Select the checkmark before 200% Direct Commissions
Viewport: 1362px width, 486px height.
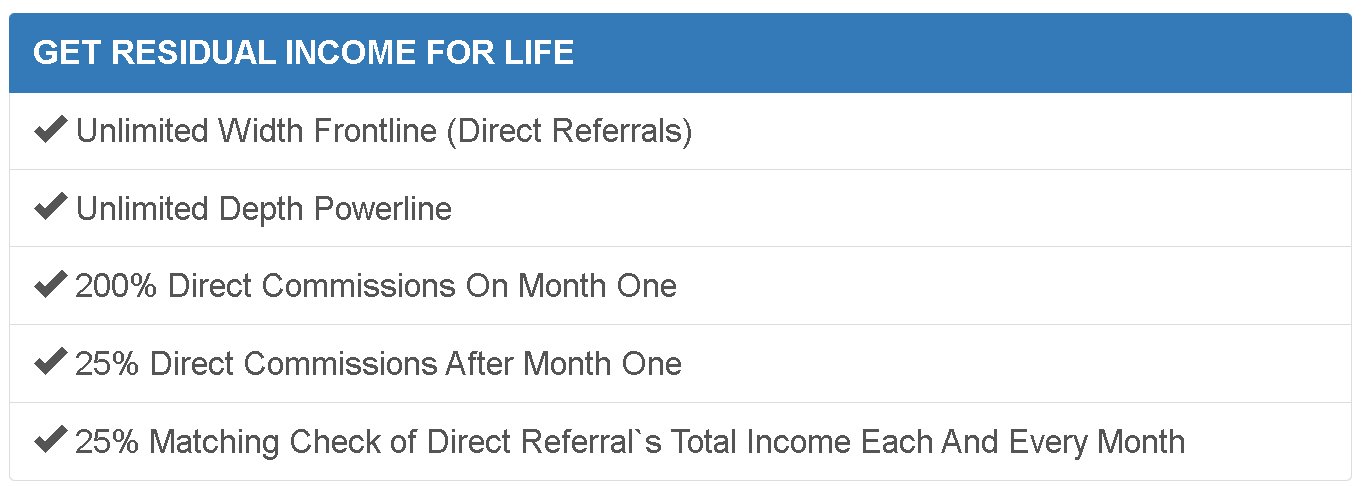50,285
